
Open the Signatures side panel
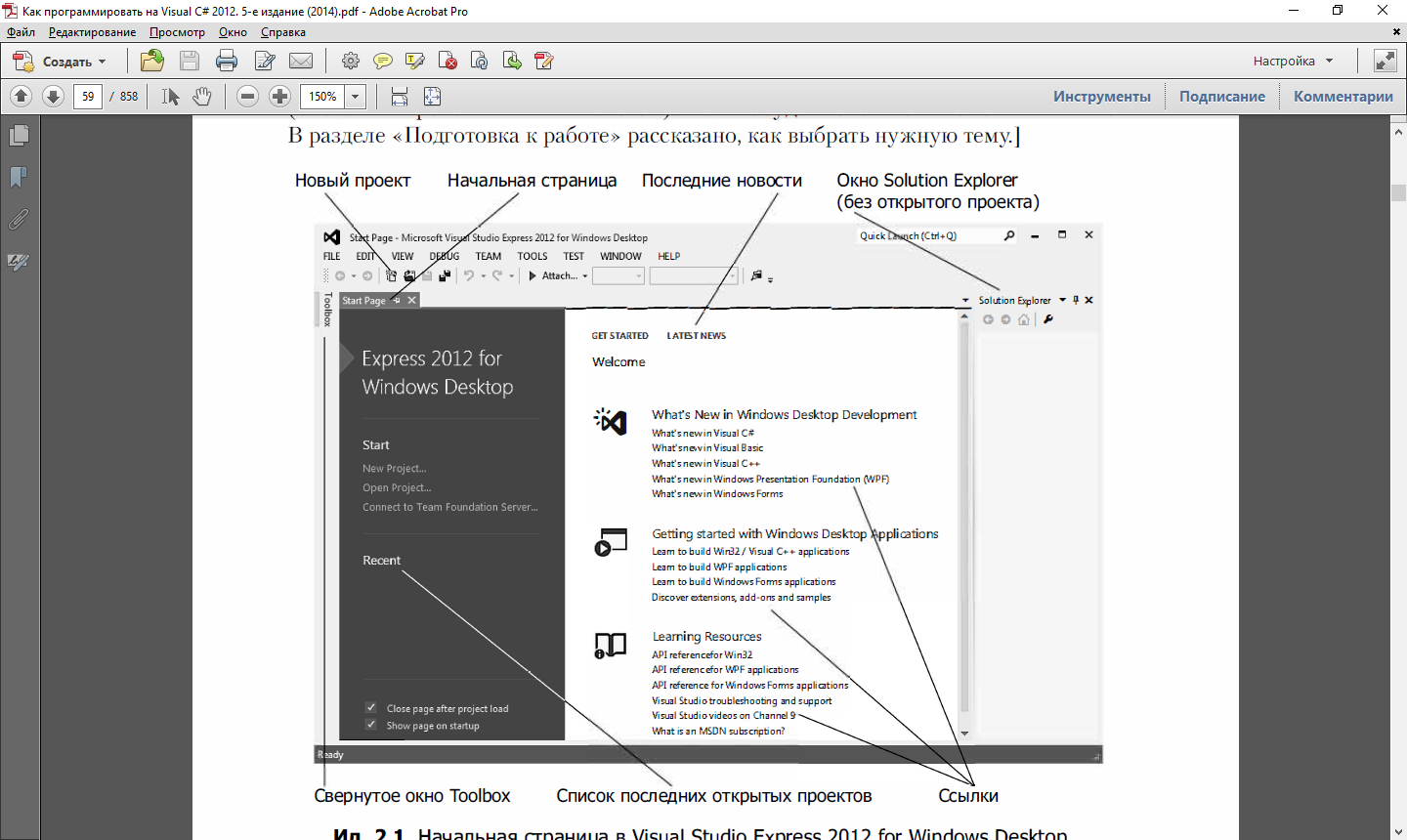(x=19, y=262)
